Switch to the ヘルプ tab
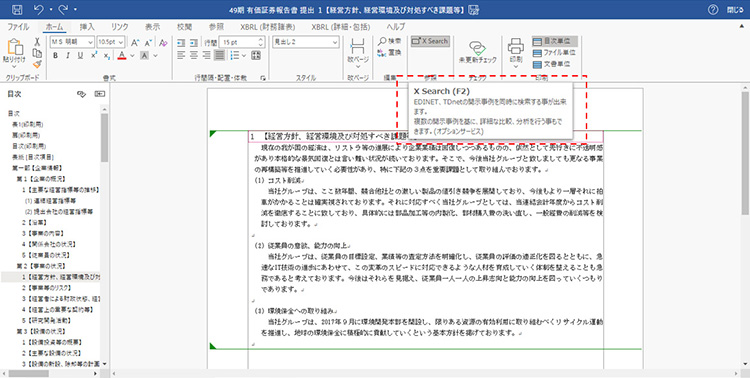This screenshot has height=378, width=750. pos(396,26)
